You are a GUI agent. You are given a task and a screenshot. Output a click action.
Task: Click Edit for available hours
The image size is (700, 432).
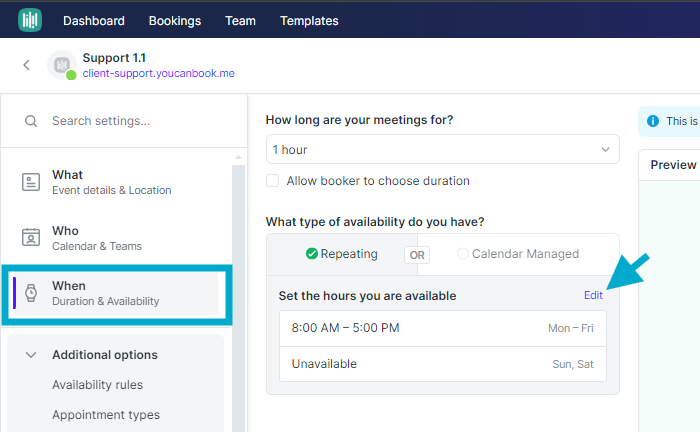593,295
